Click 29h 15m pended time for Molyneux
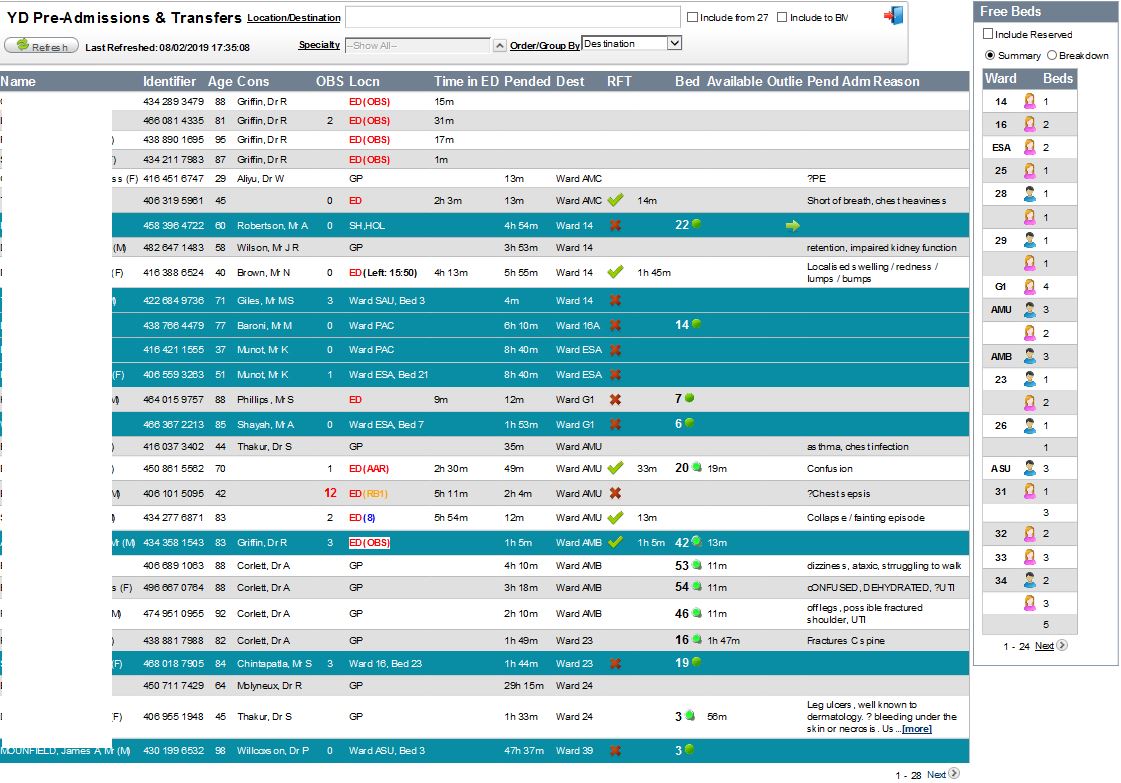This screenshot has width=1121, height=783. 524,686
